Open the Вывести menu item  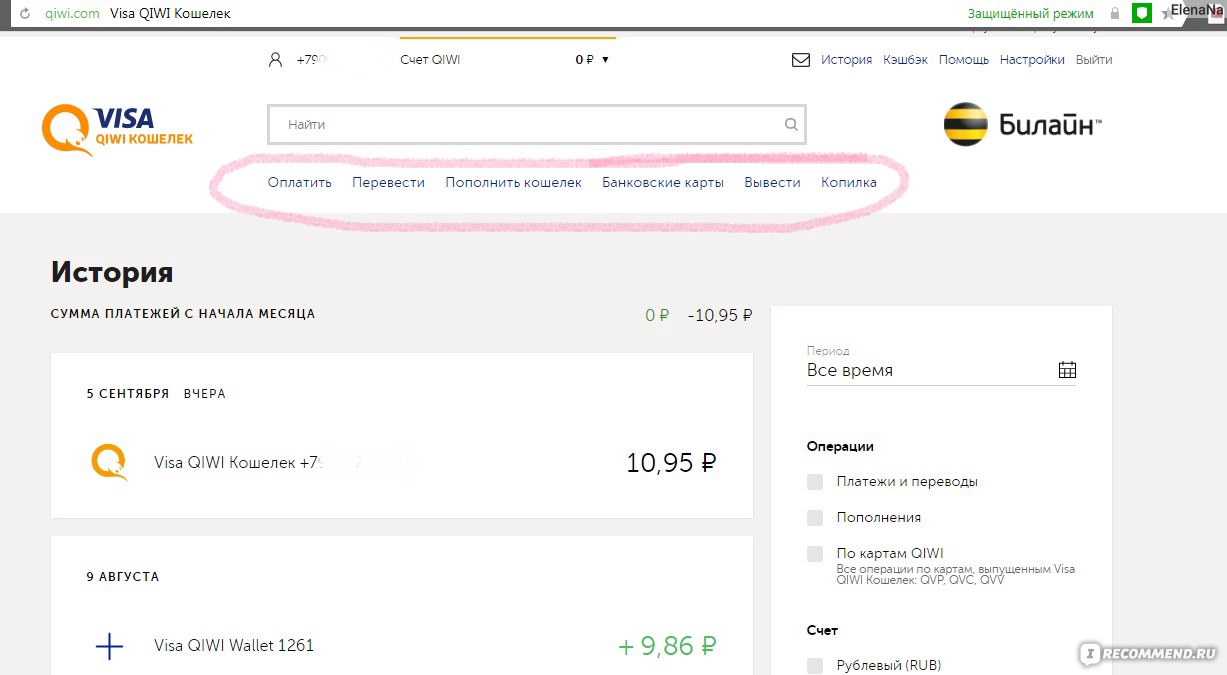[x=773, y=183]
